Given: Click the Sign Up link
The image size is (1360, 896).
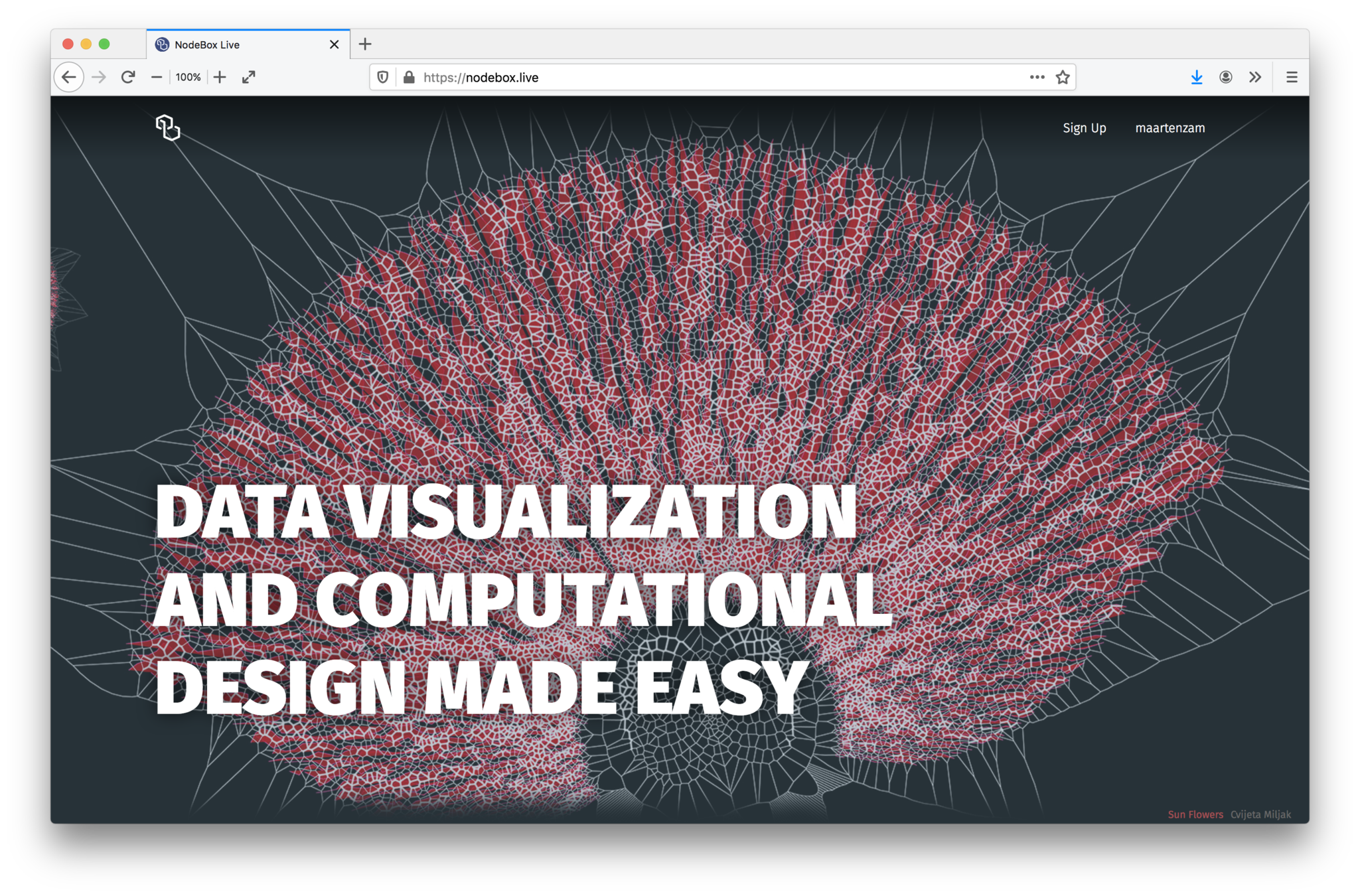Looking at the screenshot, I should pyautogui.click(x=1084, y=128).
